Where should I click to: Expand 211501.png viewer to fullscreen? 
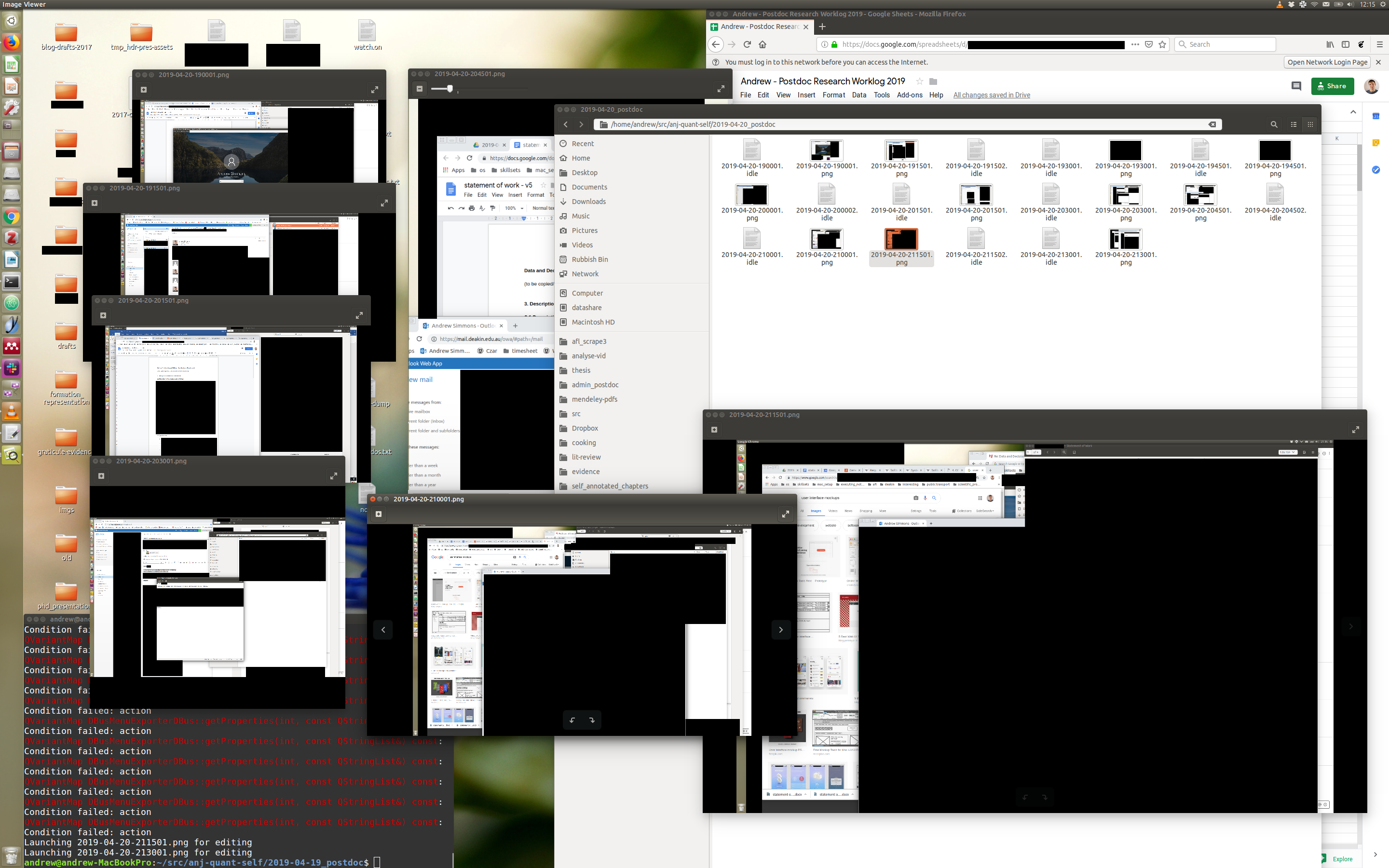1355,429
